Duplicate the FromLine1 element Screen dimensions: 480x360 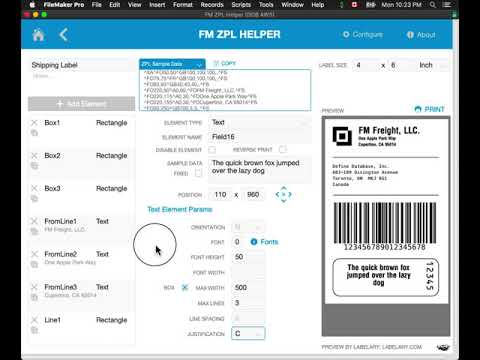(x=34, y=231)
